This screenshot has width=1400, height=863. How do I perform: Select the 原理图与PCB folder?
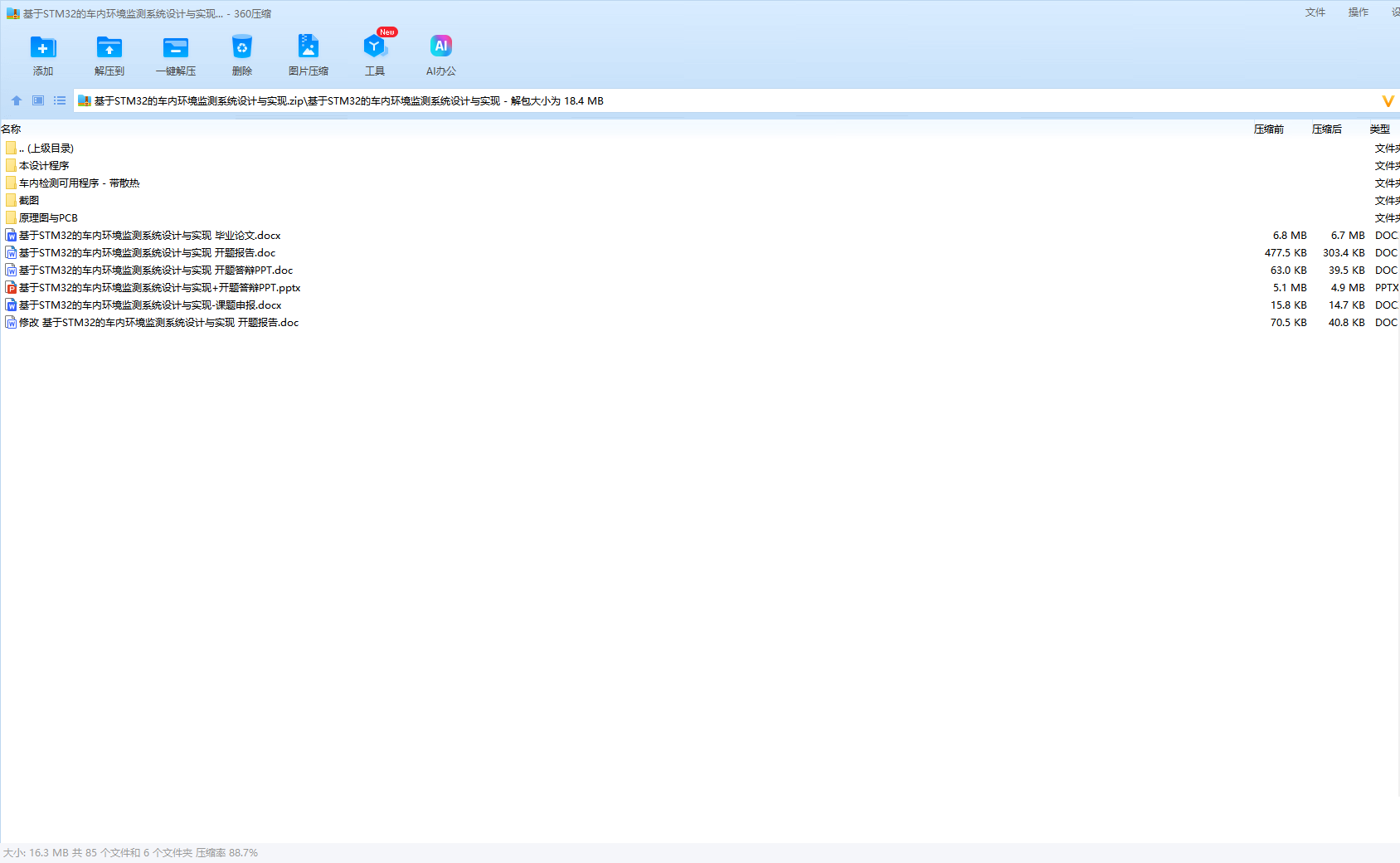(48, 218)
